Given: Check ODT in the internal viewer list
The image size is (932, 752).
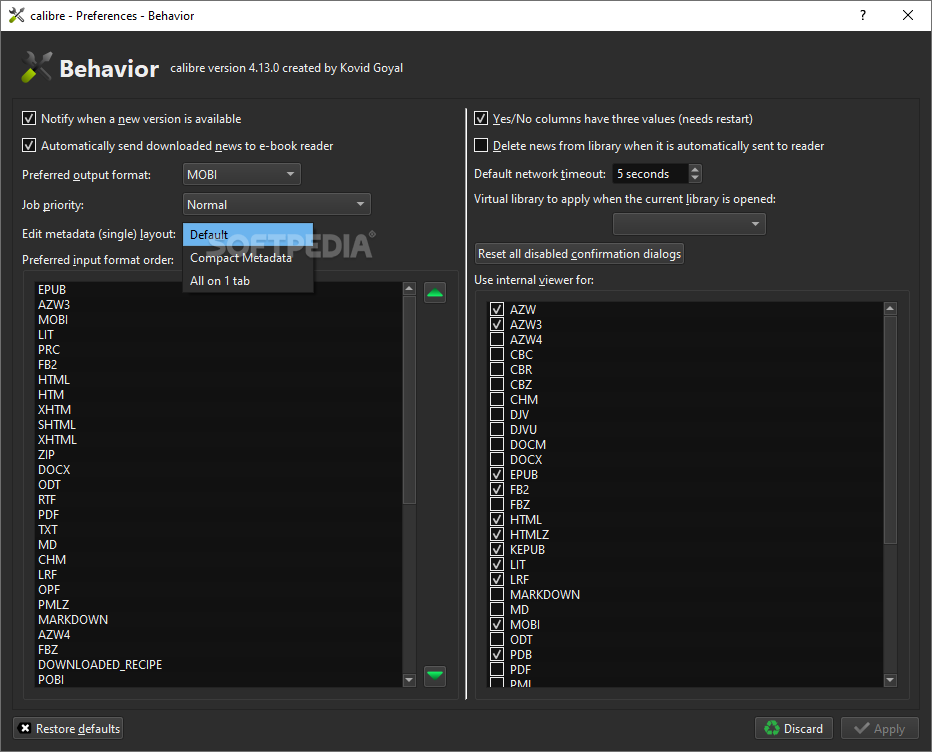Looking at the screenshot, I should click(497, 640).
